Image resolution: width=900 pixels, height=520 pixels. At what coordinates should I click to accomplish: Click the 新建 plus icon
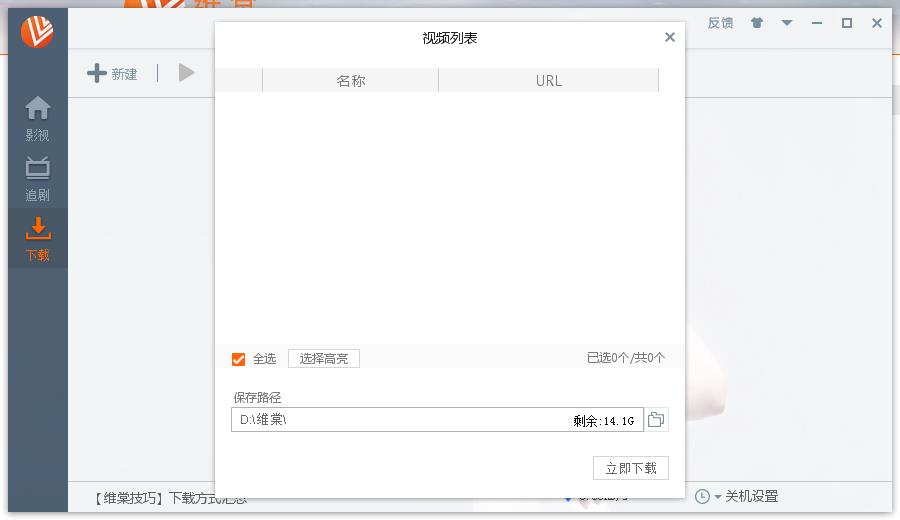pos(97,73)
